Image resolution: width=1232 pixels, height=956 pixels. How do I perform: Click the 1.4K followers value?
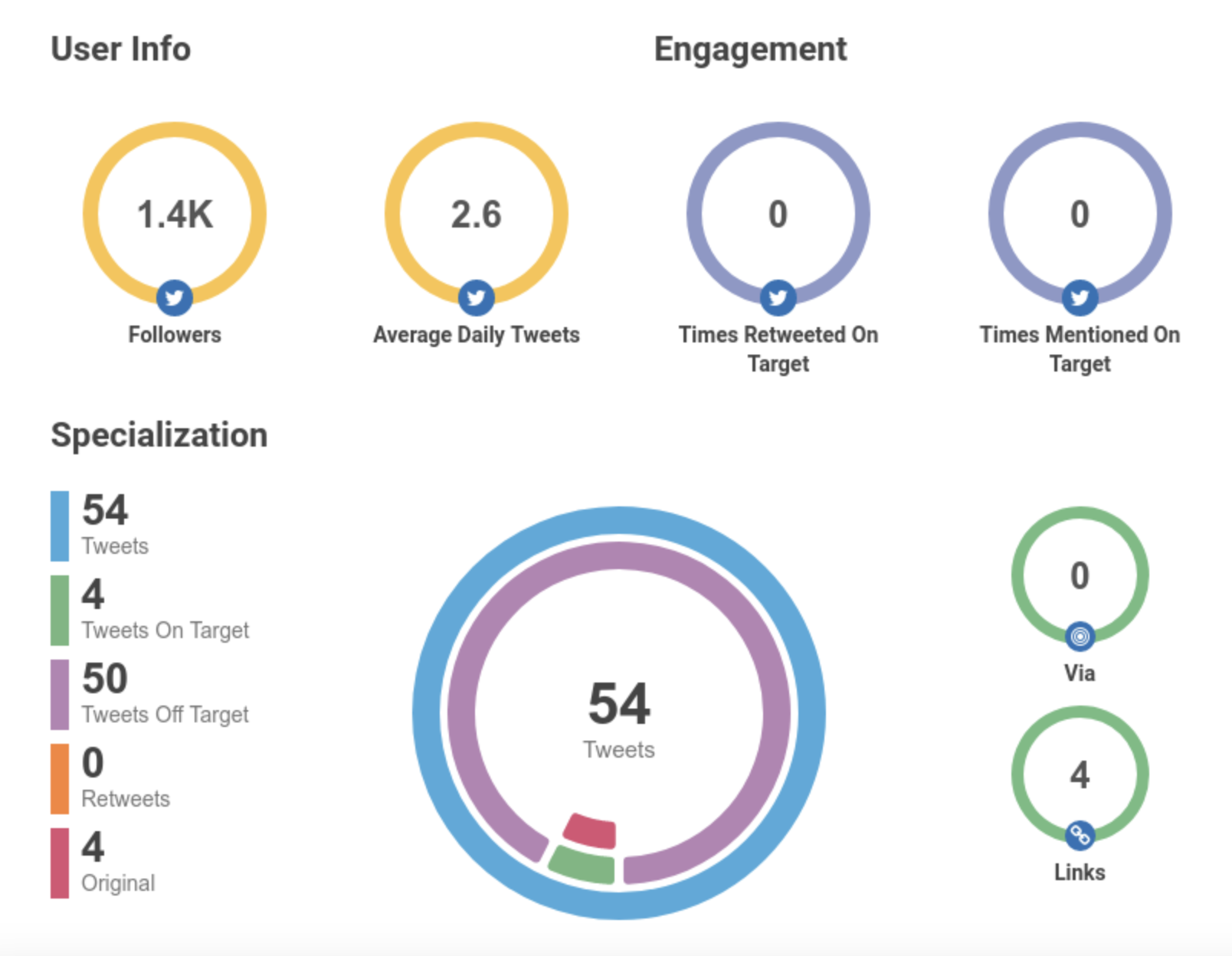point(175,214)
